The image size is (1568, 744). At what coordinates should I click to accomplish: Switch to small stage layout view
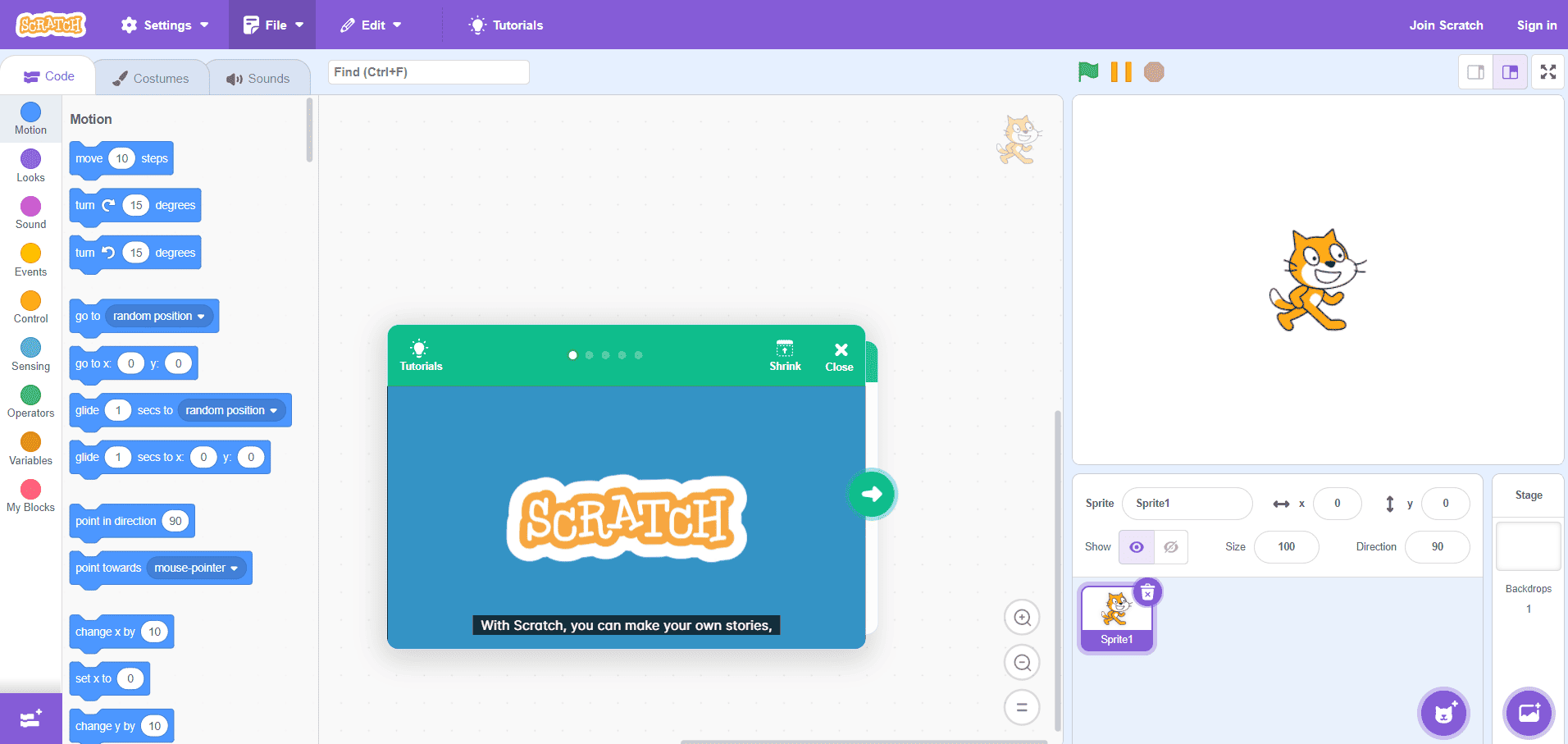(1475, 72)
